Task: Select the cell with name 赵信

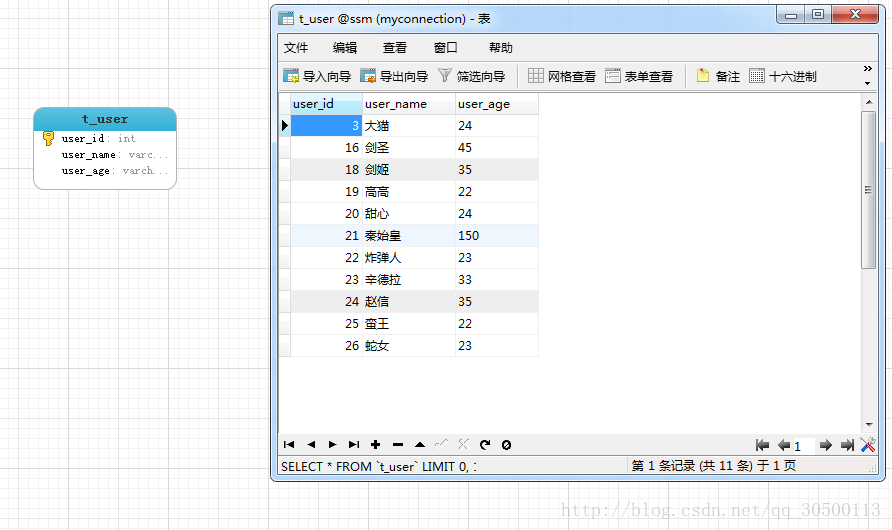Action: [409, 301]
